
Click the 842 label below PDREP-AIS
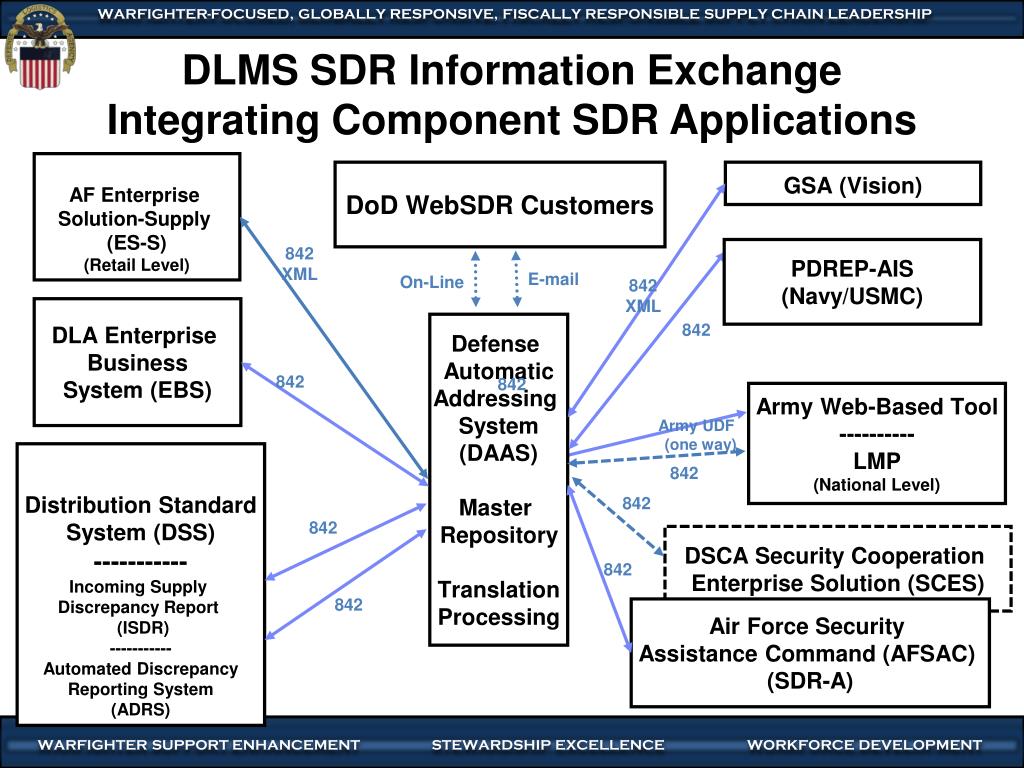(696, 330)
